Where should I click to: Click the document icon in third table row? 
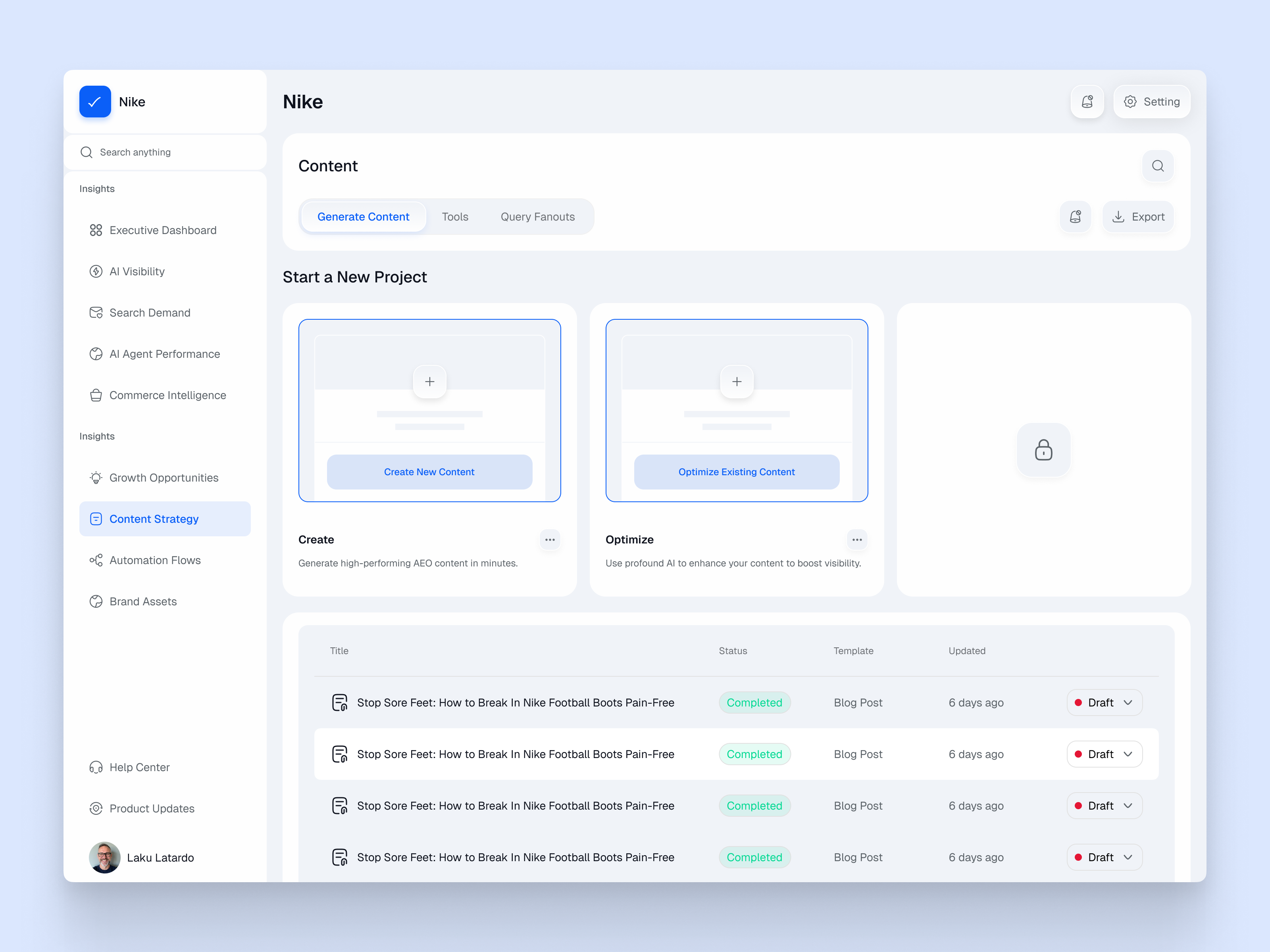point(340,806)
